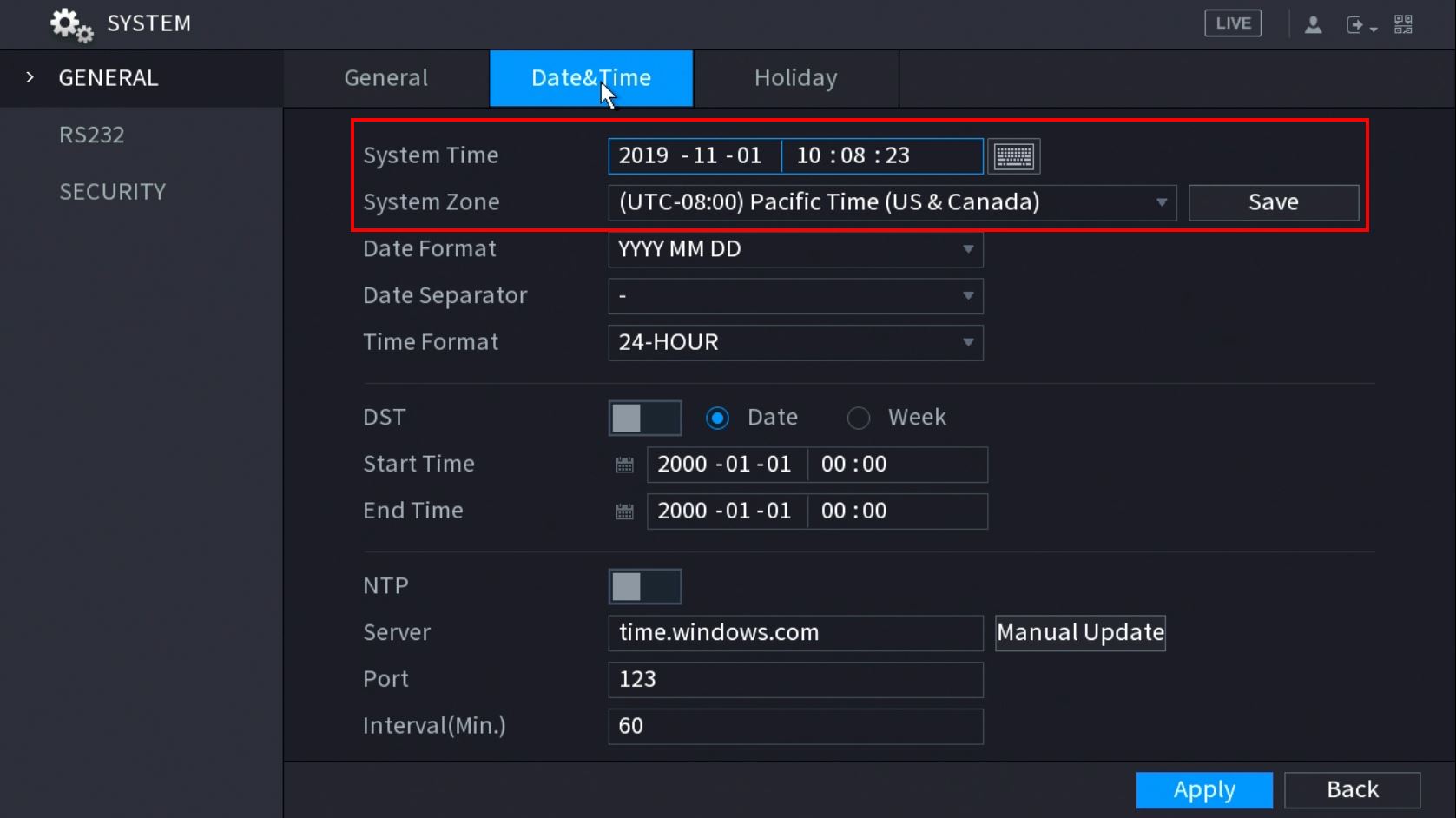Open on-screen keyboard beside System Time
Viewport: 1456px width, 818px height.
point(1013,156)
